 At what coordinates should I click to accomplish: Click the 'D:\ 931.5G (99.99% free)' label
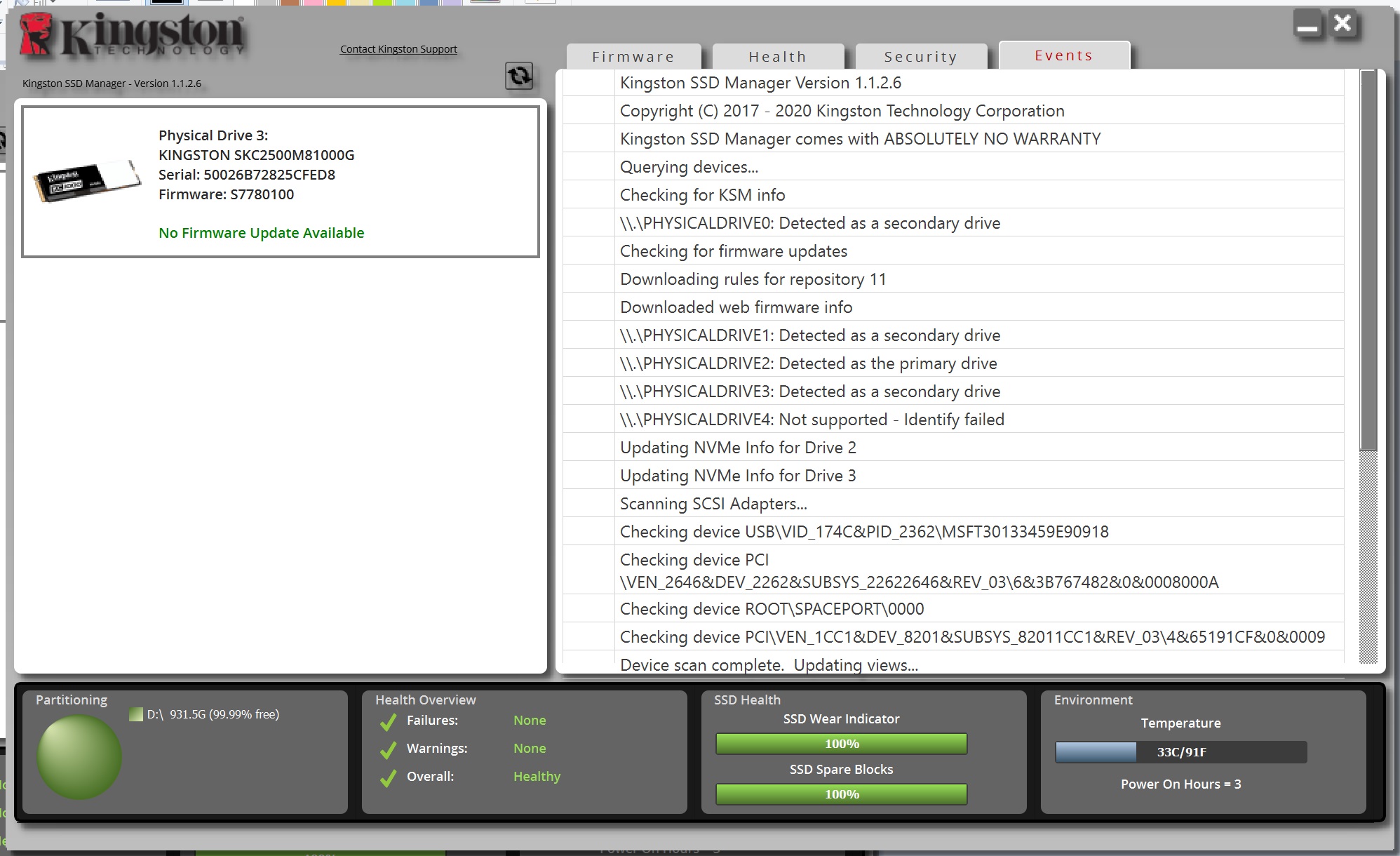[x=213, y=714]
